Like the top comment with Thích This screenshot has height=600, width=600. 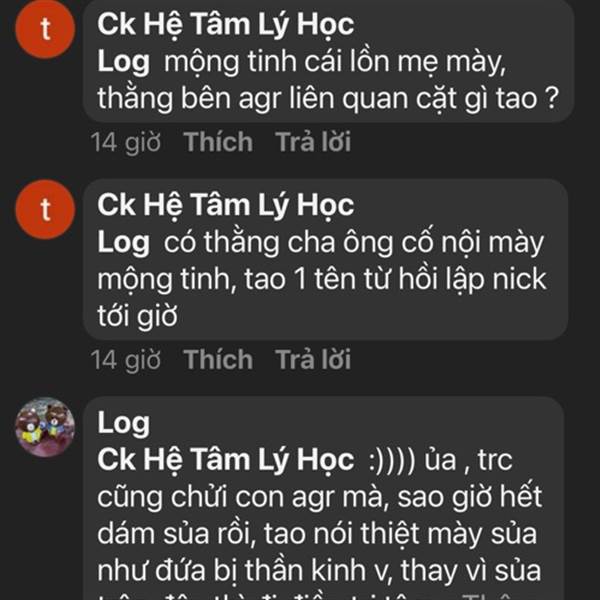pos(218,142)
